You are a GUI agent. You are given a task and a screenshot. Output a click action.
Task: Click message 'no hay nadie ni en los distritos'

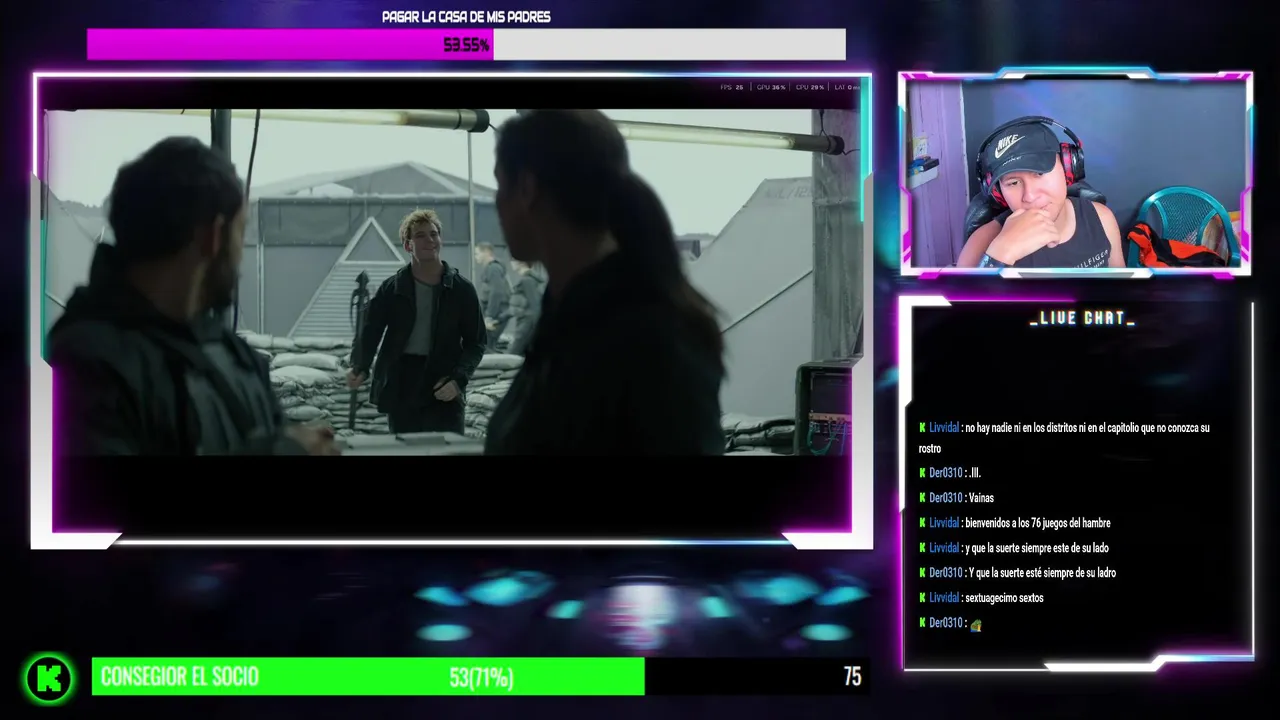(1064, 438)
